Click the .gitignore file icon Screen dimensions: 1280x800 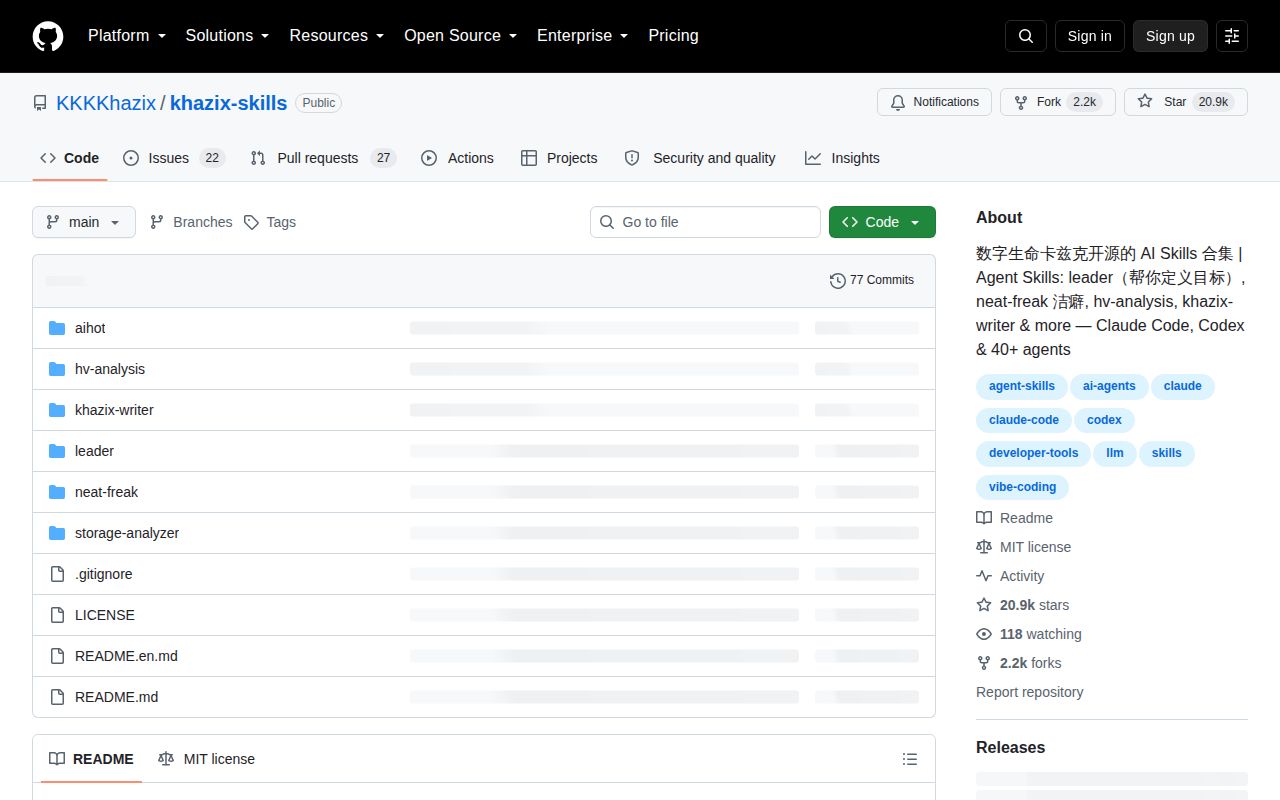[x=57, y=574]
